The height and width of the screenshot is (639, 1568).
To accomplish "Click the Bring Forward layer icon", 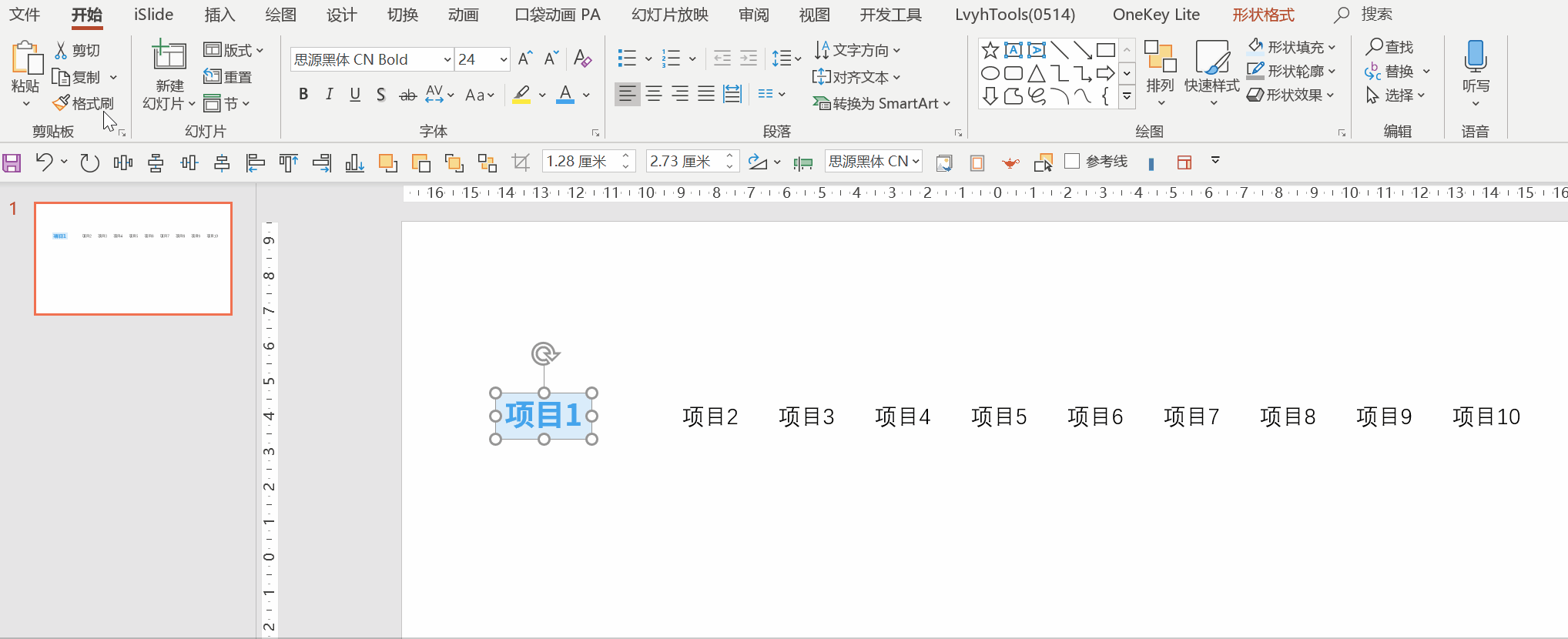I will pos(388,162).
